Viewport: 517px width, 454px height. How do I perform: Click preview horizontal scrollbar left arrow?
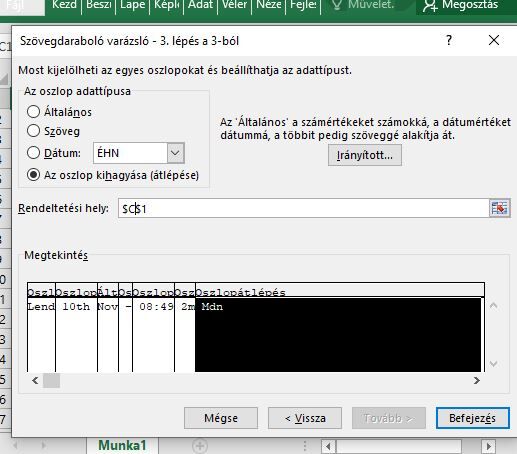click(x=35, y=380)
